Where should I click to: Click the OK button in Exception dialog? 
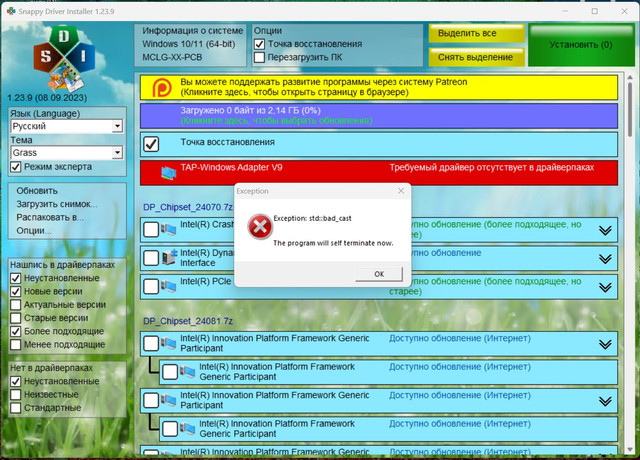(x=379, y=274)
